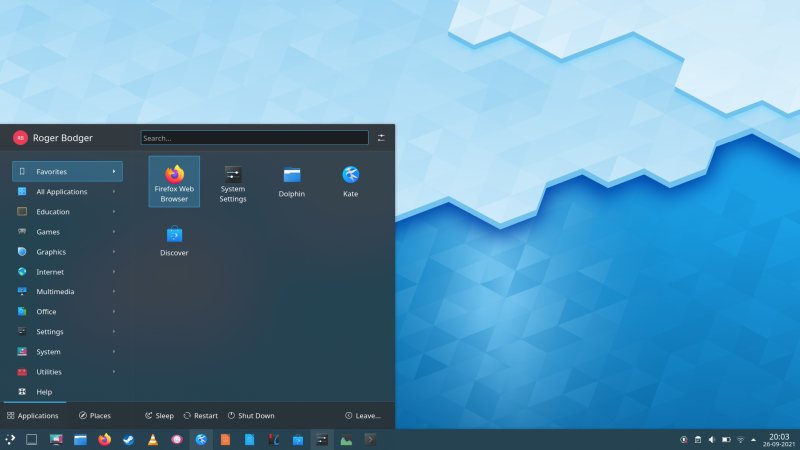
Task: Open the Wi-Fi network icon in system tray
Action: click(x=741, y=440)
